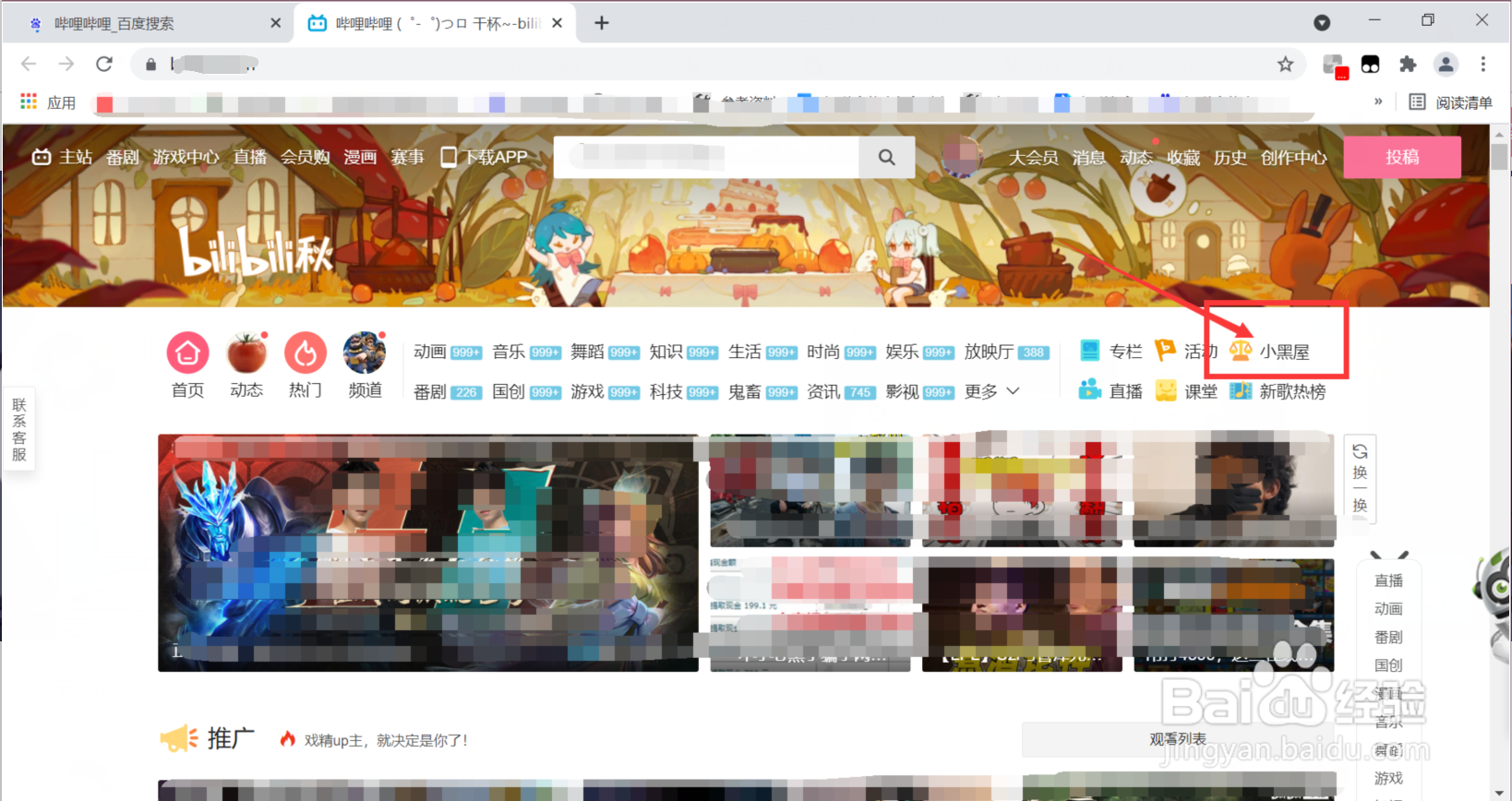
Task: Expand the 更多 categories dropdown
Action: [x=992, y=391]
